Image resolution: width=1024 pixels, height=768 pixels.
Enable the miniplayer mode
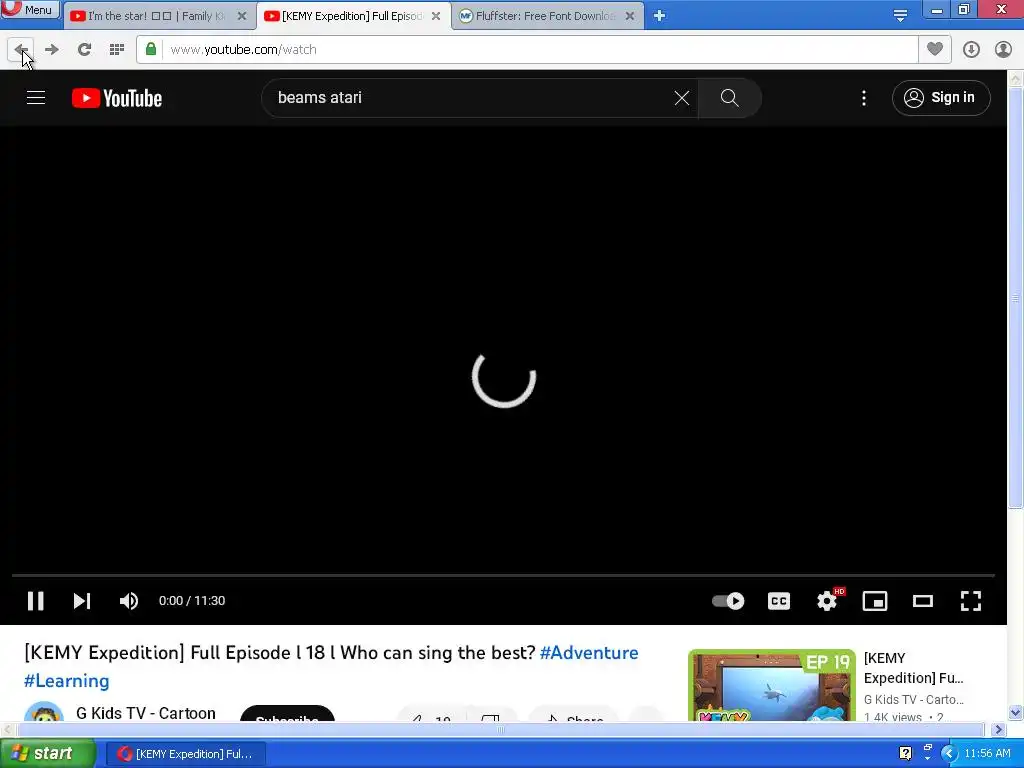[874, 601]
